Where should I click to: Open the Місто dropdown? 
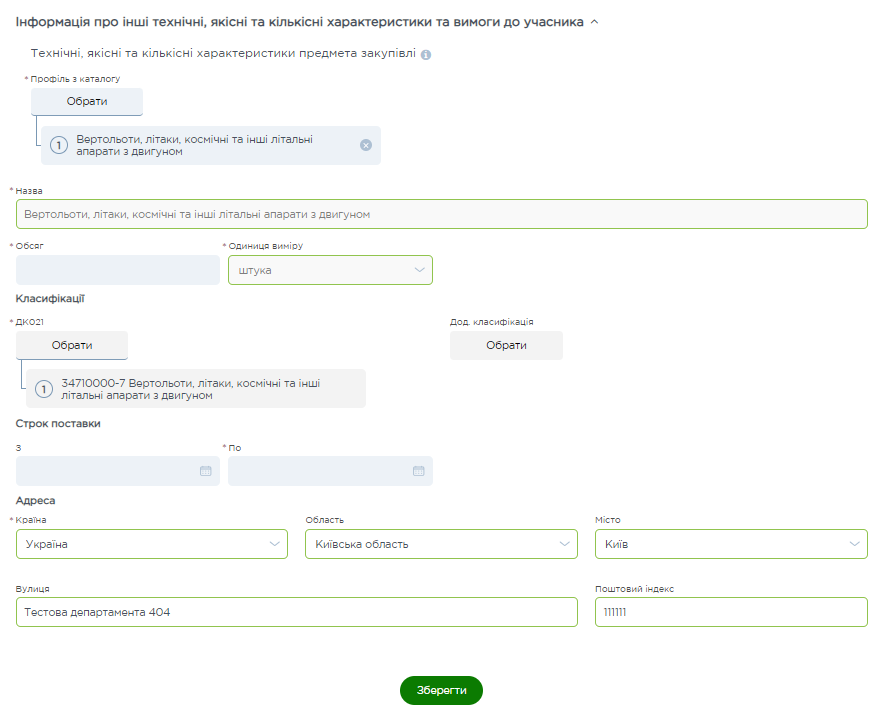(x=731, y=544)
